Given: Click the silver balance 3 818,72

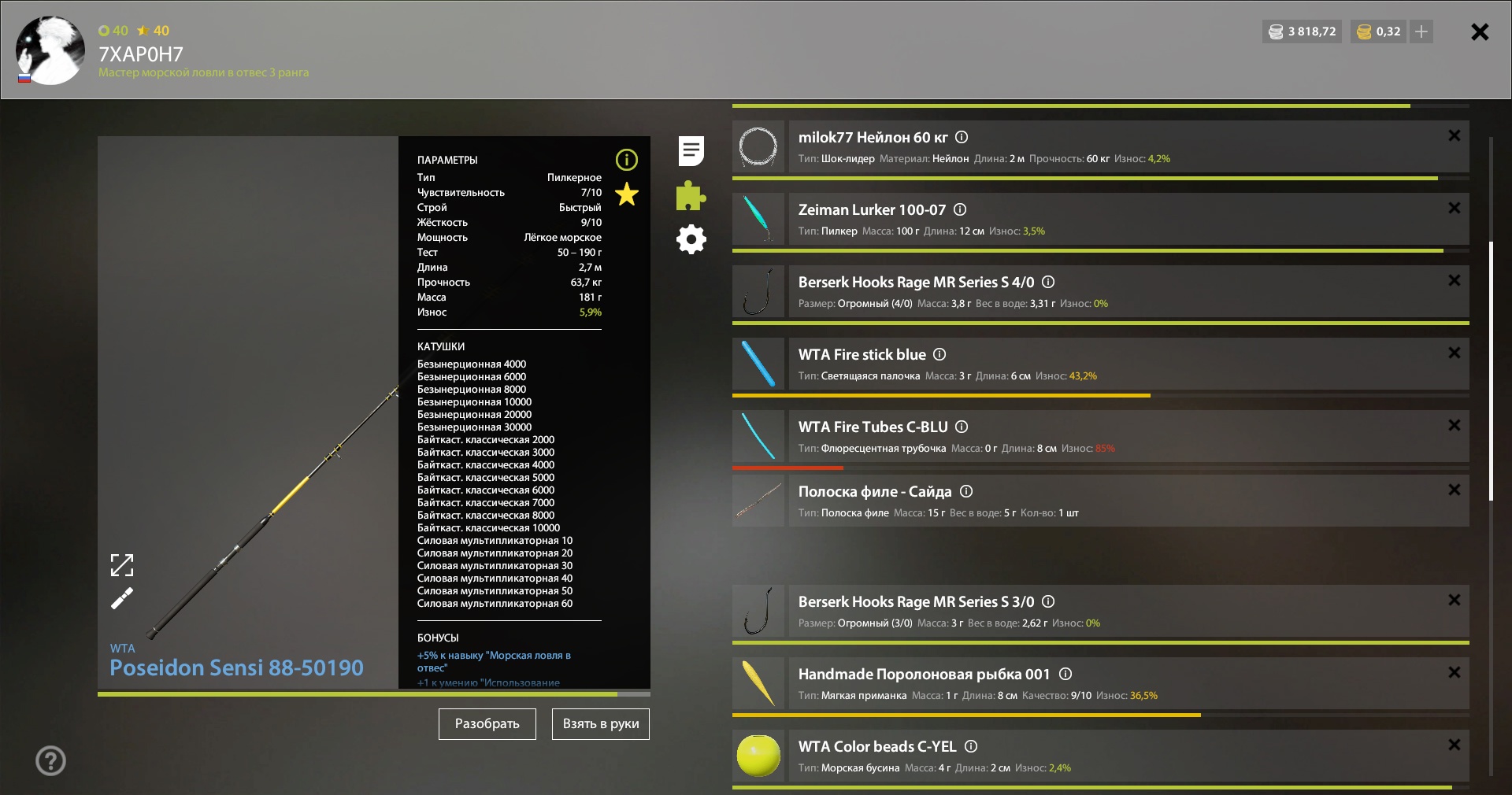Looking at the screenshot, I should point(1302,31).
